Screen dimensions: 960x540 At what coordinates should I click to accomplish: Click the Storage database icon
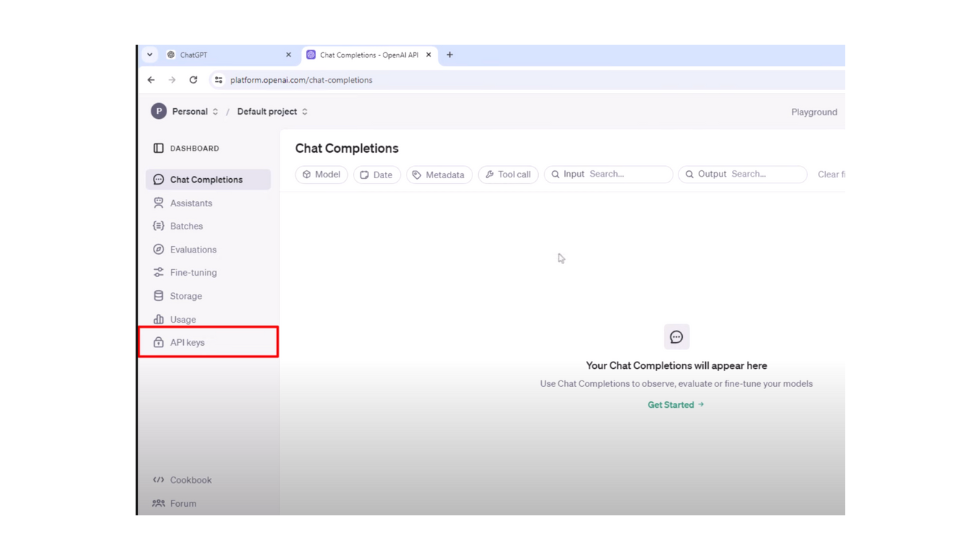pyautogui.click(x=159, y=296)
